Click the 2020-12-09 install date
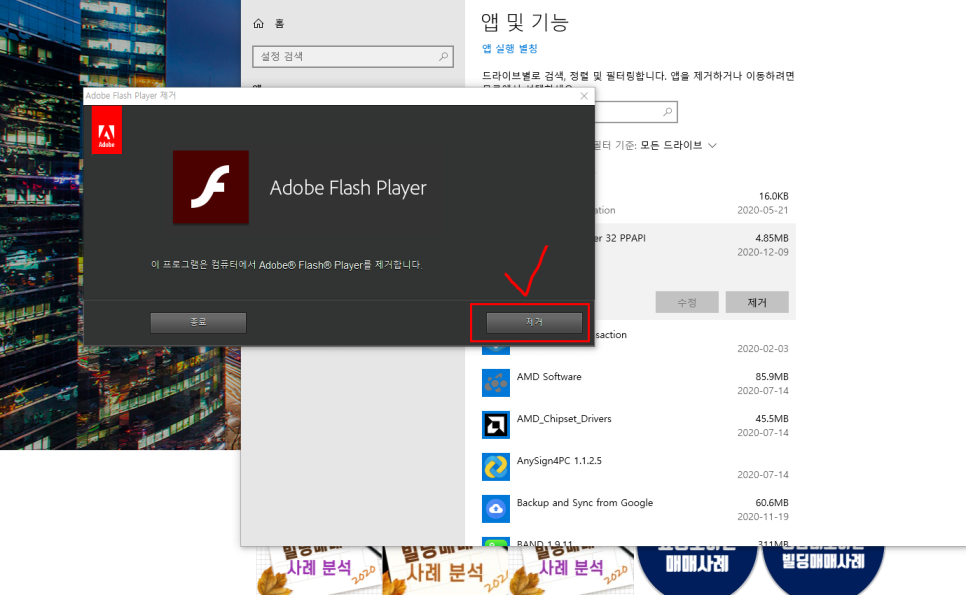The height and width of the screenshot is (595, 966). [x=763, y=252]
